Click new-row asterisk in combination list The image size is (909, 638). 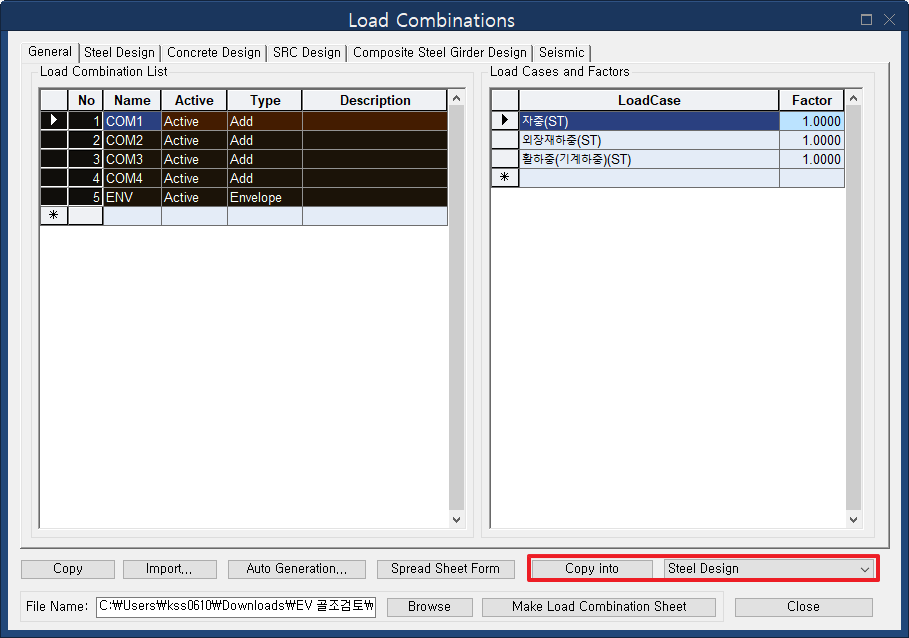(54, 216)
